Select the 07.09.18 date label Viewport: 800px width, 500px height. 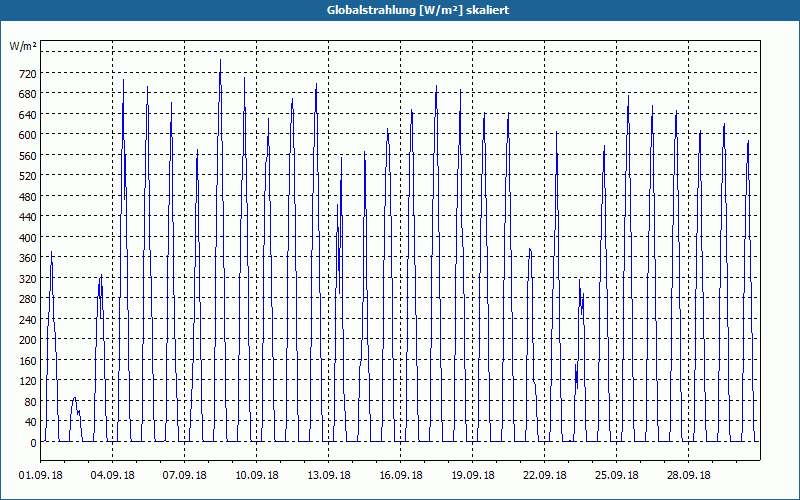pos(184,475)
